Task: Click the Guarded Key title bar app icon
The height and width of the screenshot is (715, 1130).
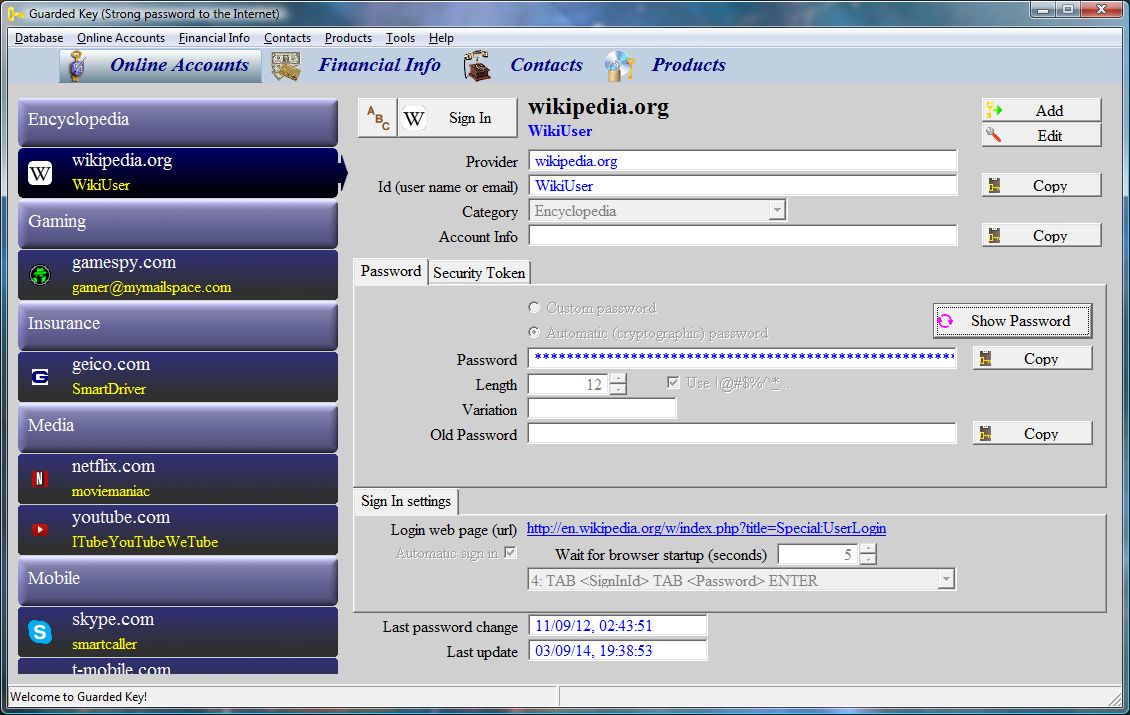Action: pyautogui.click(x=15, y=14)
